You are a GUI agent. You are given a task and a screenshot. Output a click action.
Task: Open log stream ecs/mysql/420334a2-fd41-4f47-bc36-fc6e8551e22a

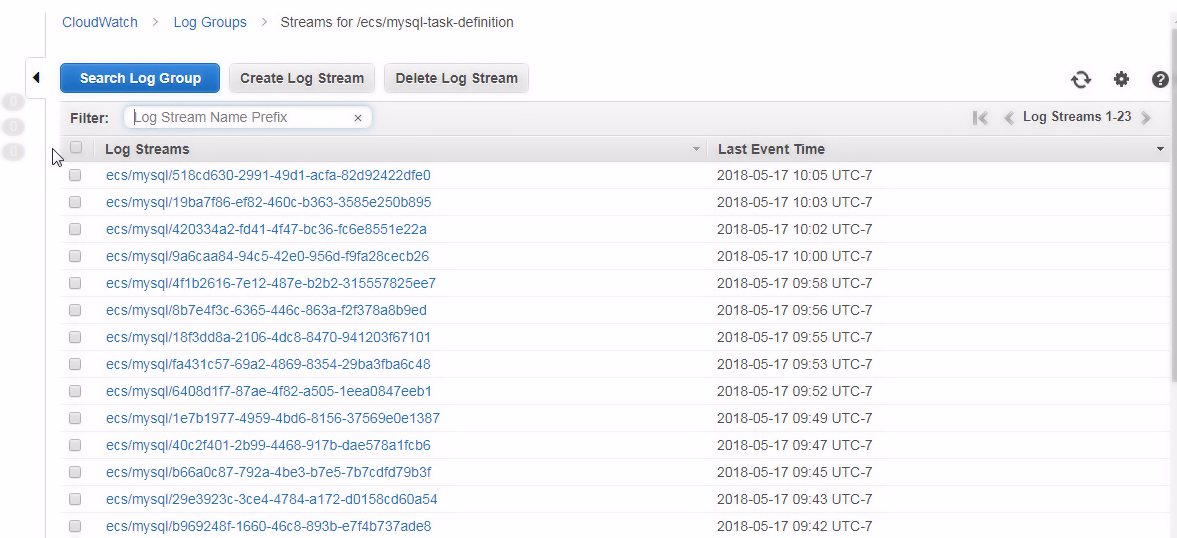[x=266, y=230]
